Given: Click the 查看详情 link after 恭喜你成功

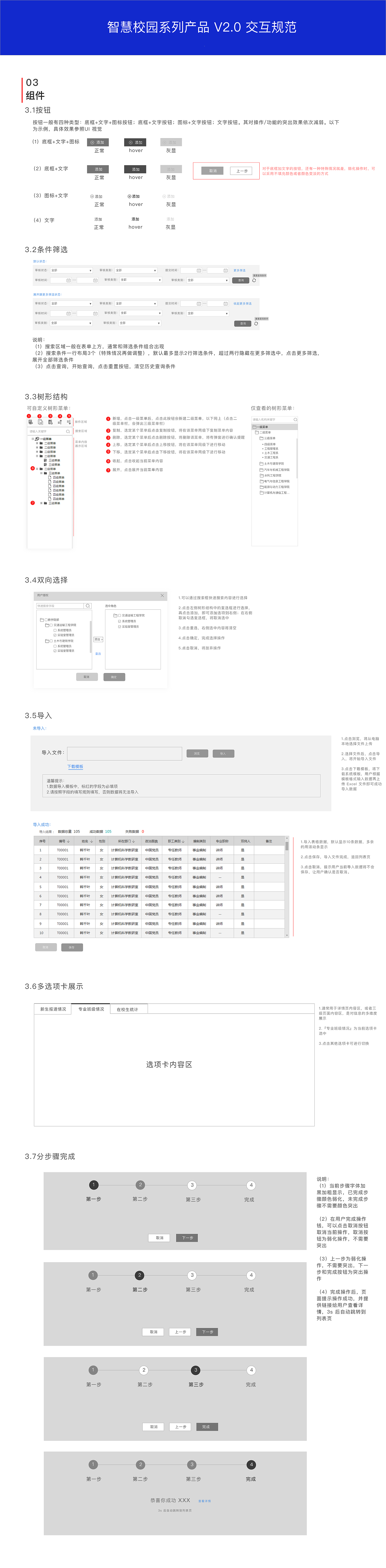Looking at the screenshot, I should pos(204,1501).
